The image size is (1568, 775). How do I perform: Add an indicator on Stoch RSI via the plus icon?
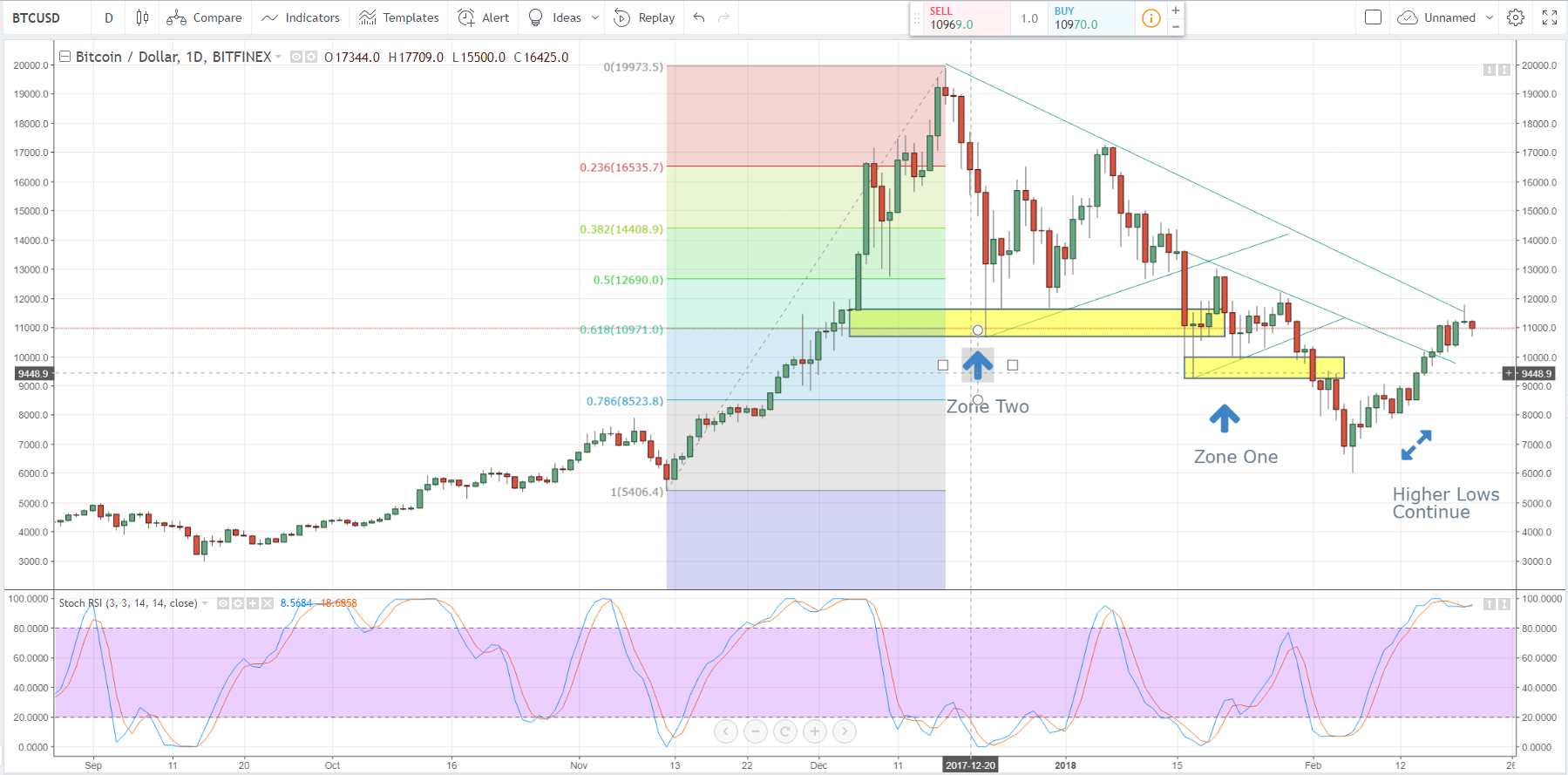pyautogui.click(x=253, y=603)
